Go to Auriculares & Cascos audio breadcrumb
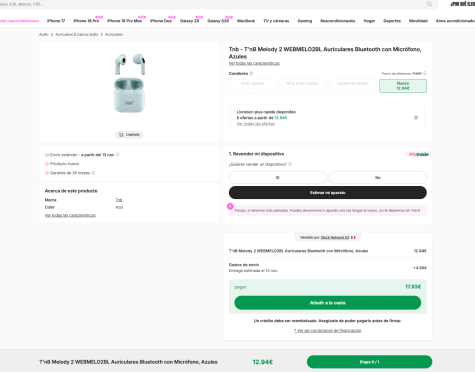Image resolution: width=475 pixels, height=372 pixels. point(77,34)
